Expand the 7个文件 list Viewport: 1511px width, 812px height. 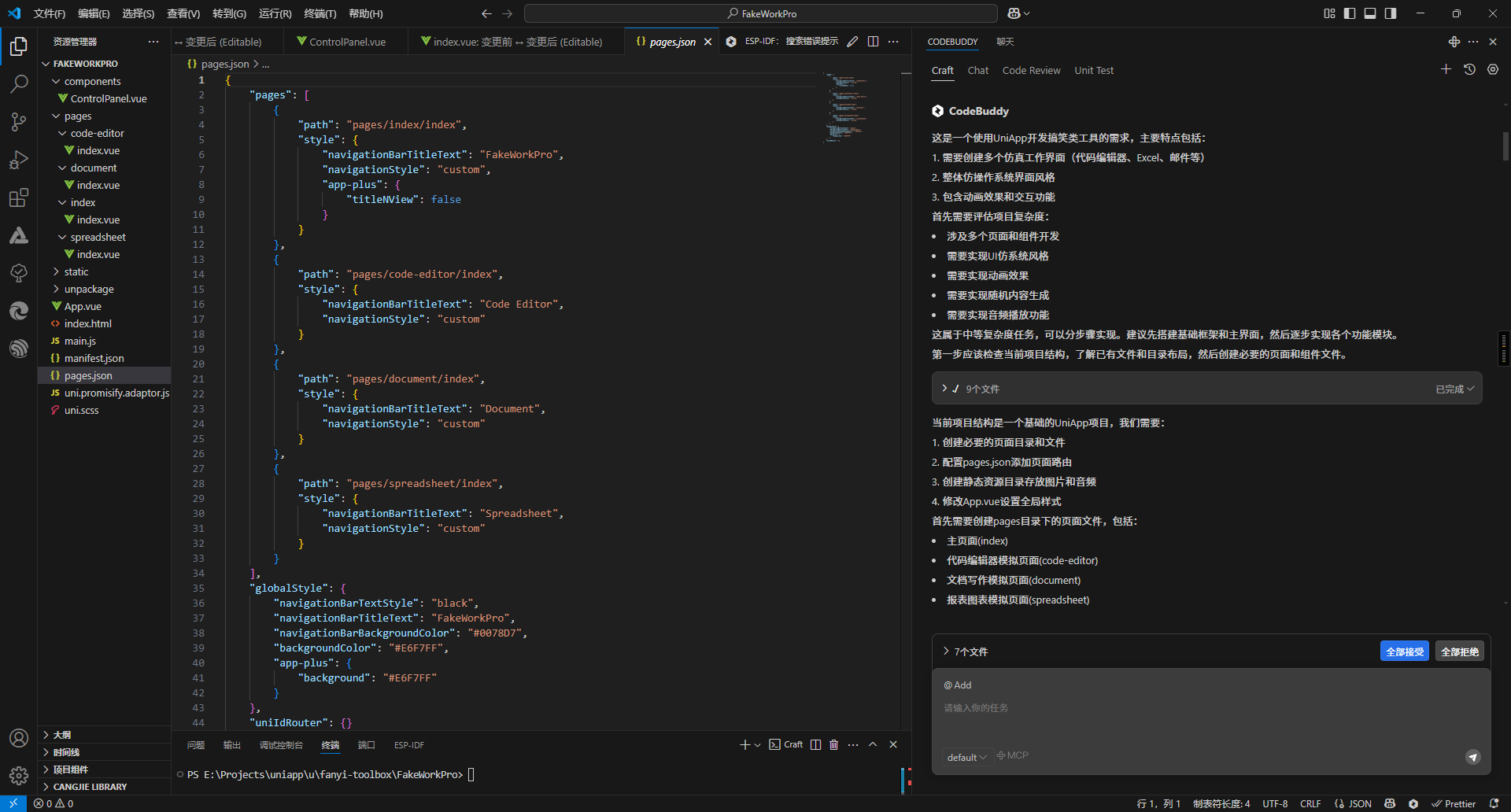point(945,651)
